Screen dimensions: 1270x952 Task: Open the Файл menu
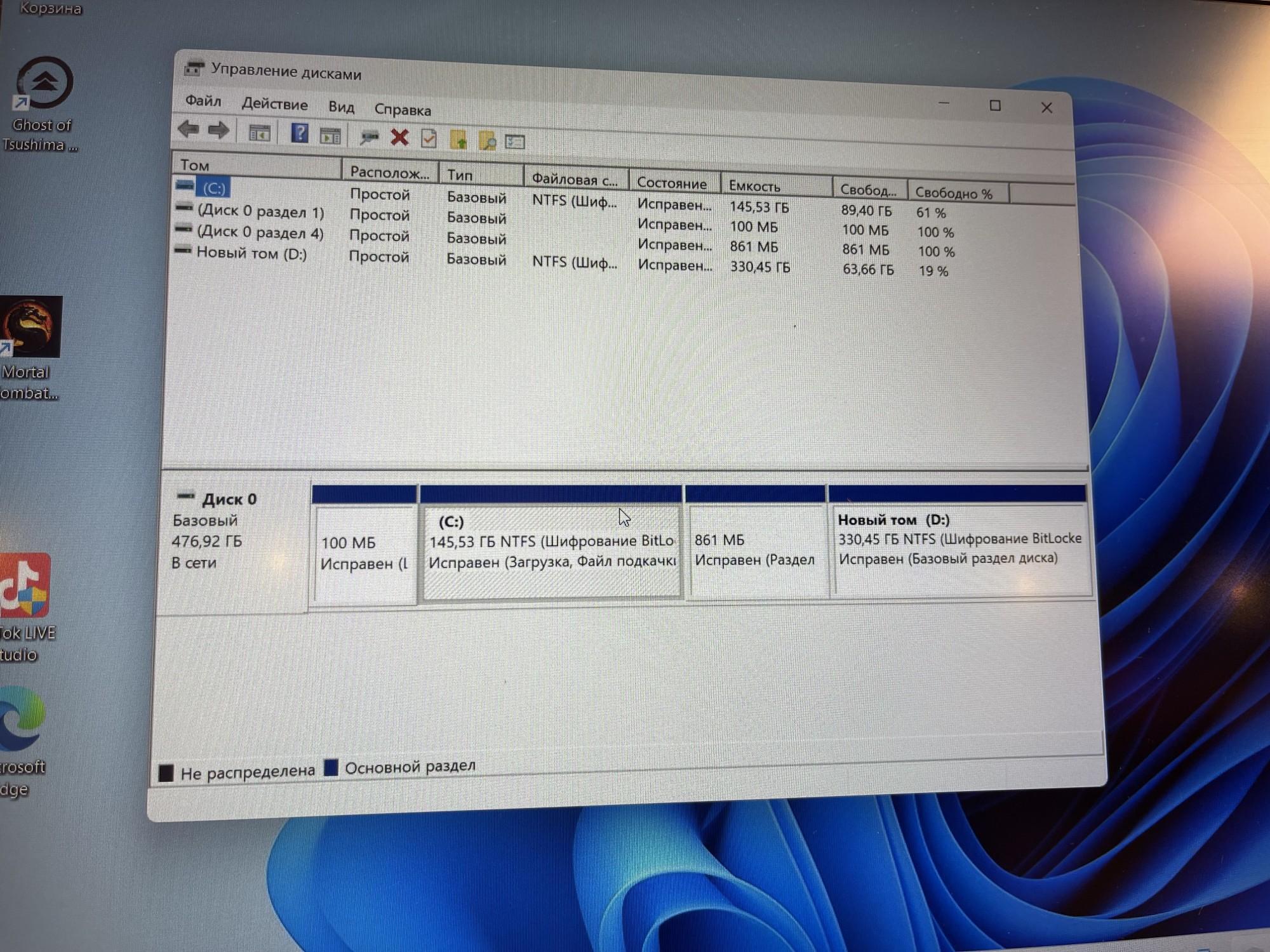tap(203, 101)
